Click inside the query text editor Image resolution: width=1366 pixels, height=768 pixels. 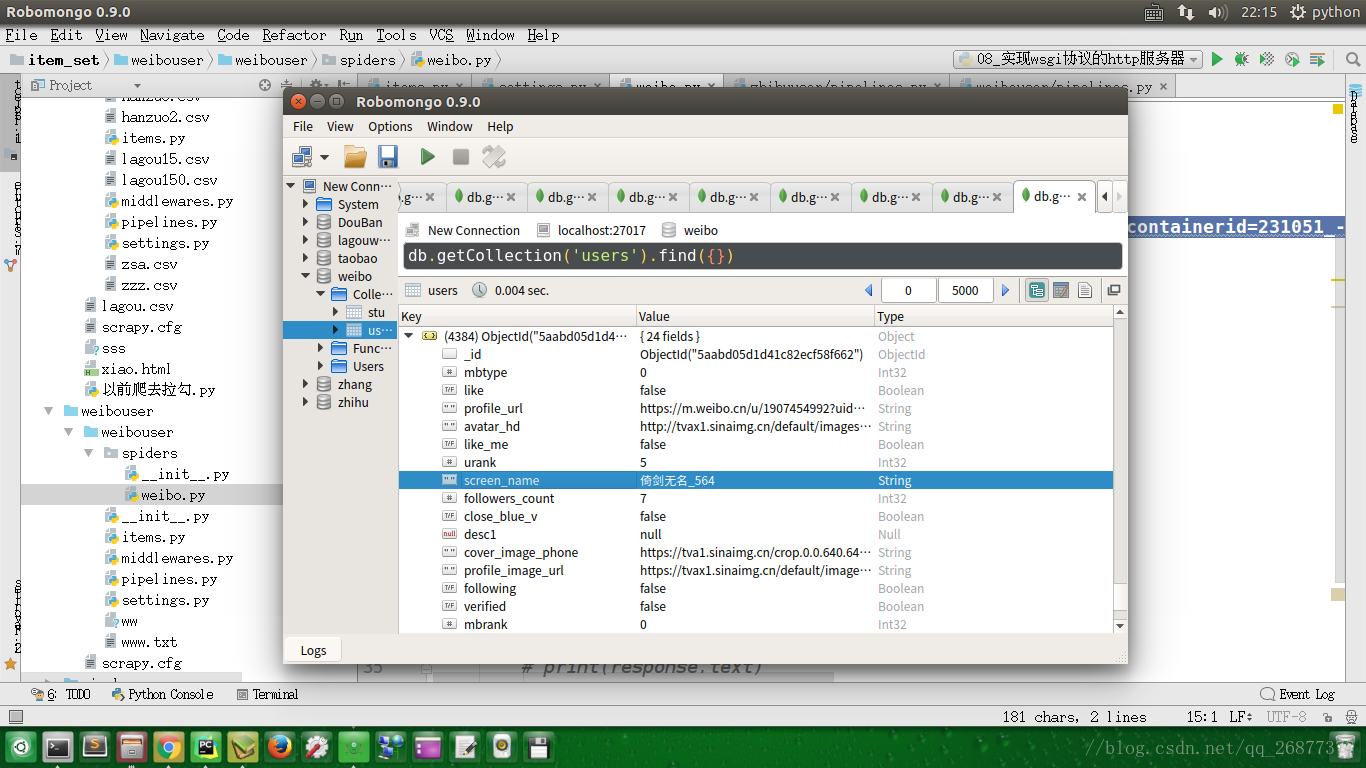click(763, 256)
